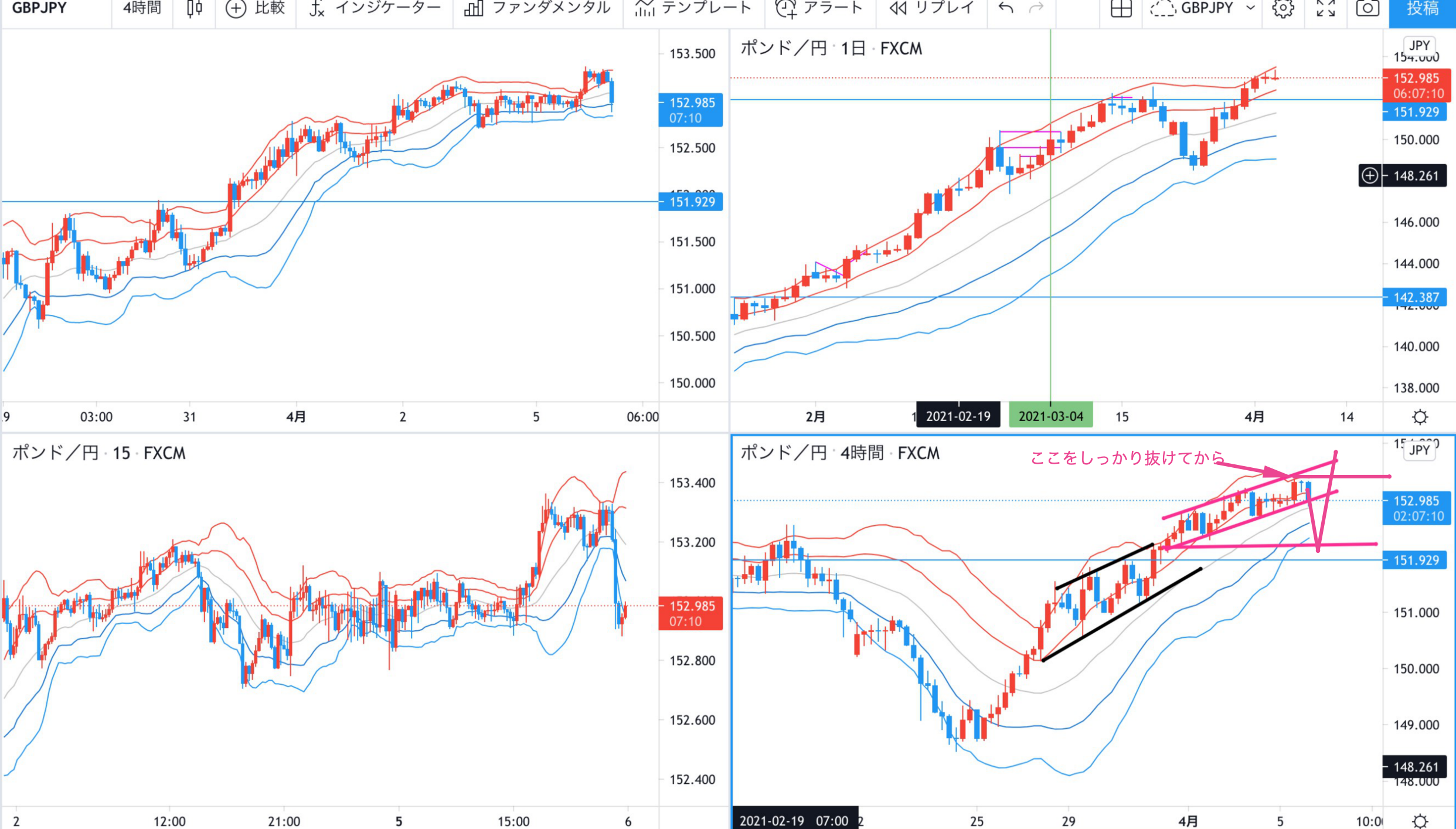Open the インジケーター indicators menu
The width and height of the screenshot is (1456, 829).
point(375,8)
